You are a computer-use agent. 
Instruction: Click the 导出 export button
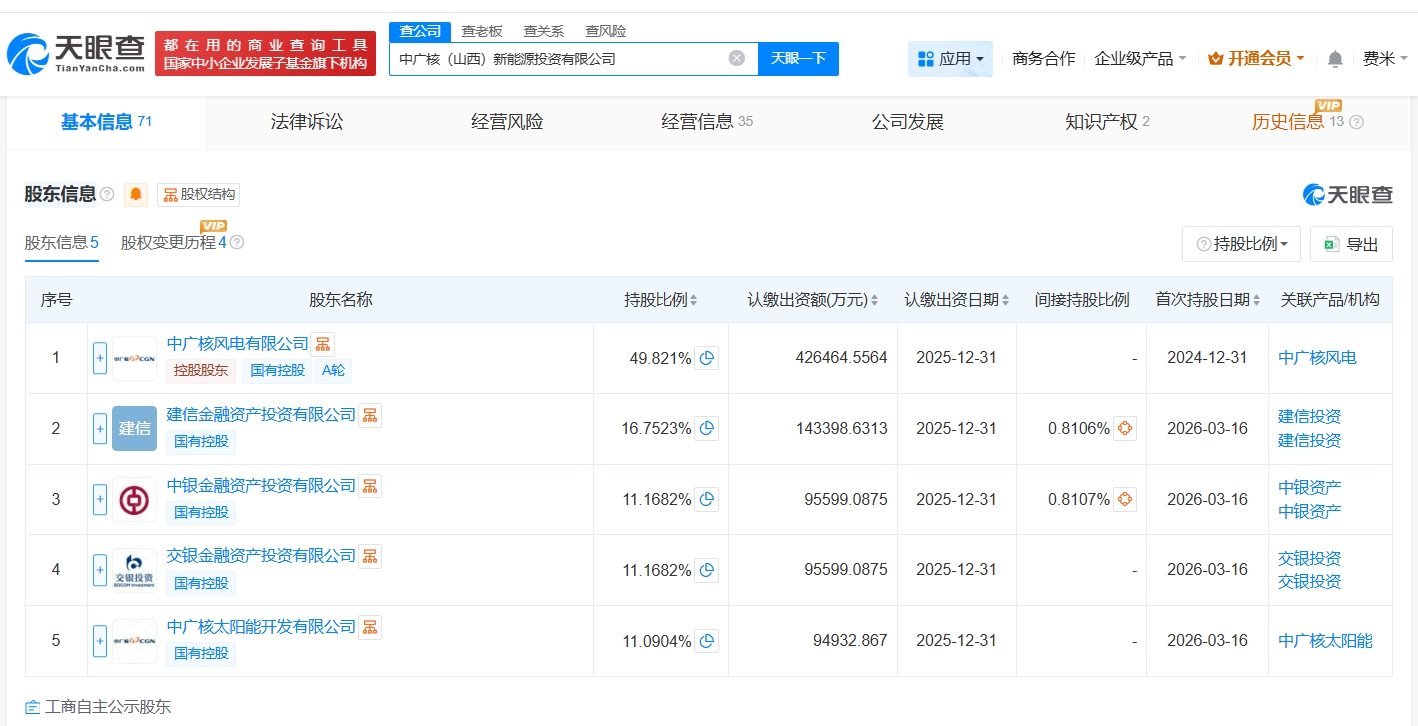(1351, 244)
